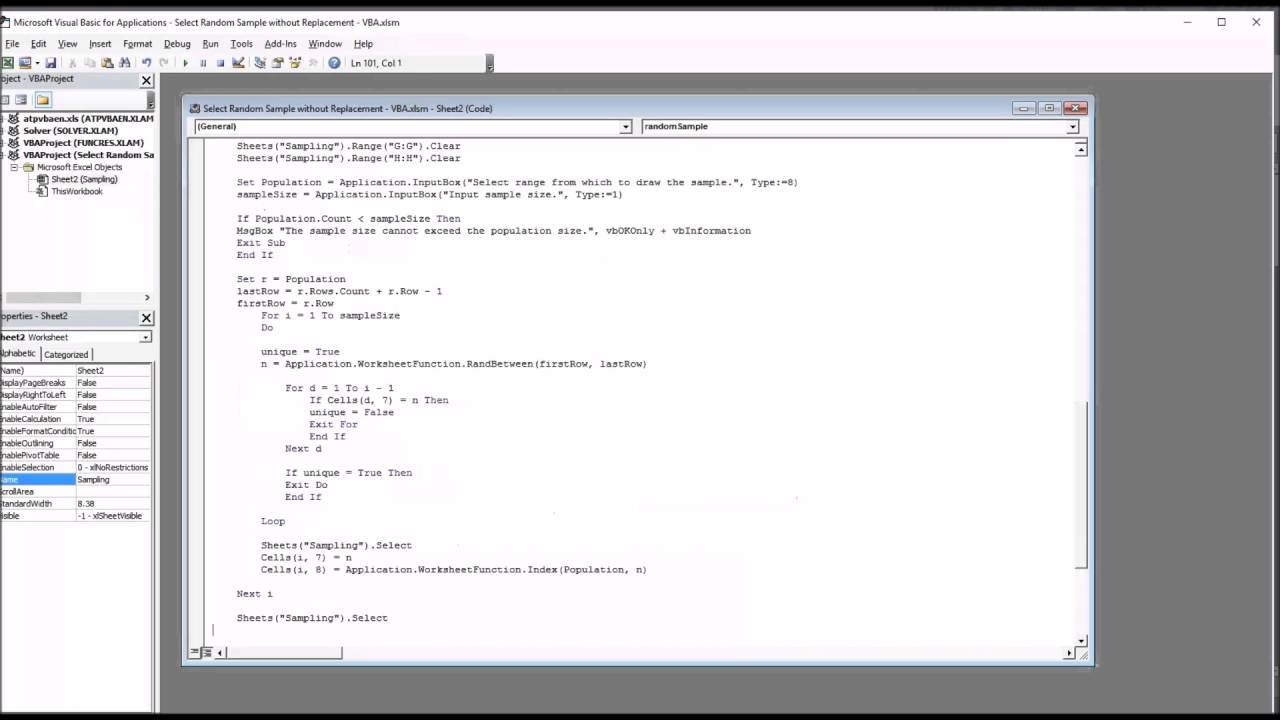This screenshot has height=720, width=1280.
Task: Open the Sheet2 Worksheet object dropdown
Action: tap(145, 337)
